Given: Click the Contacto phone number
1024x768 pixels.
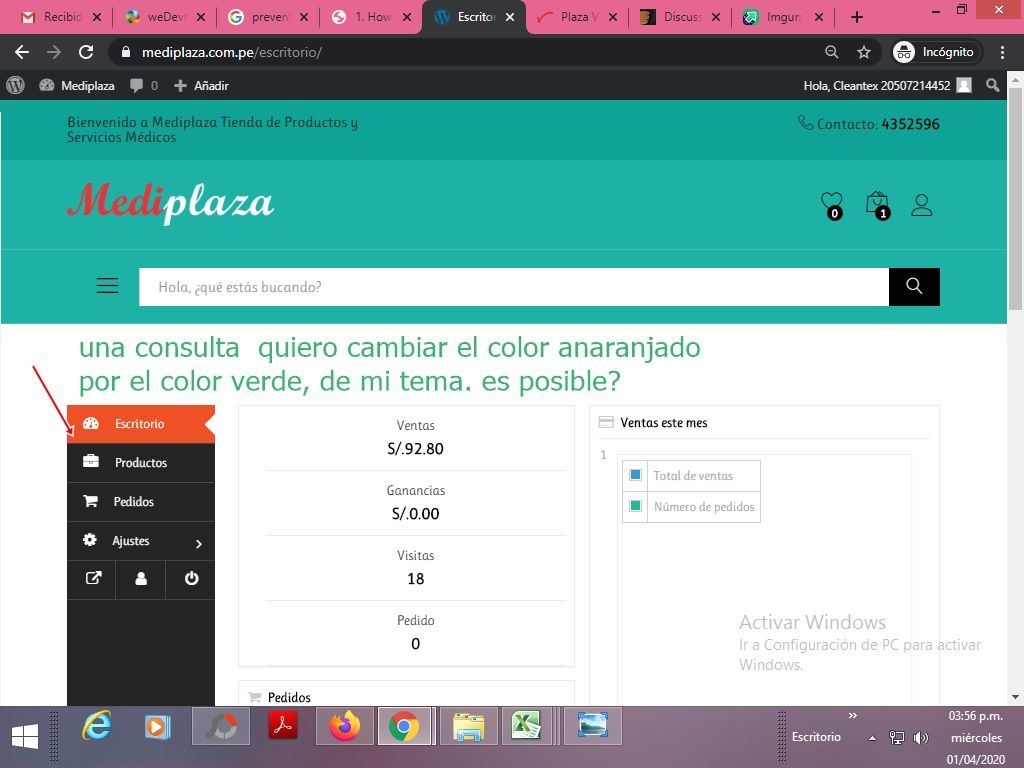Looking at the screenshot, I should click(910, 124).
